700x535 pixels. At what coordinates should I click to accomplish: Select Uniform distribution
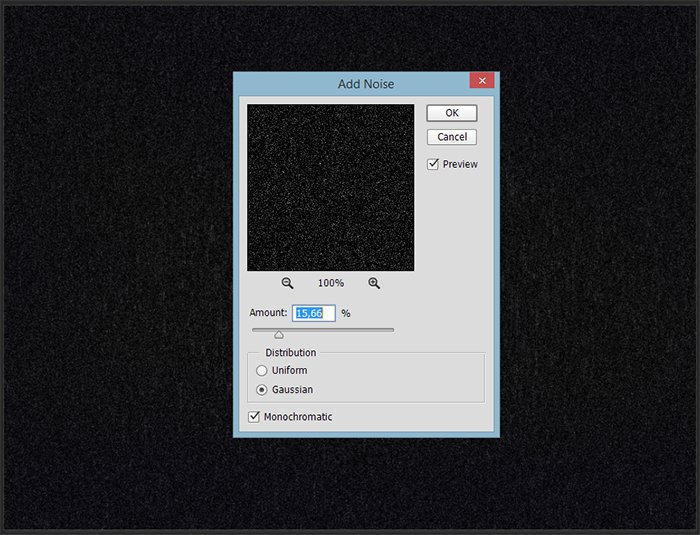pos(263,371)
